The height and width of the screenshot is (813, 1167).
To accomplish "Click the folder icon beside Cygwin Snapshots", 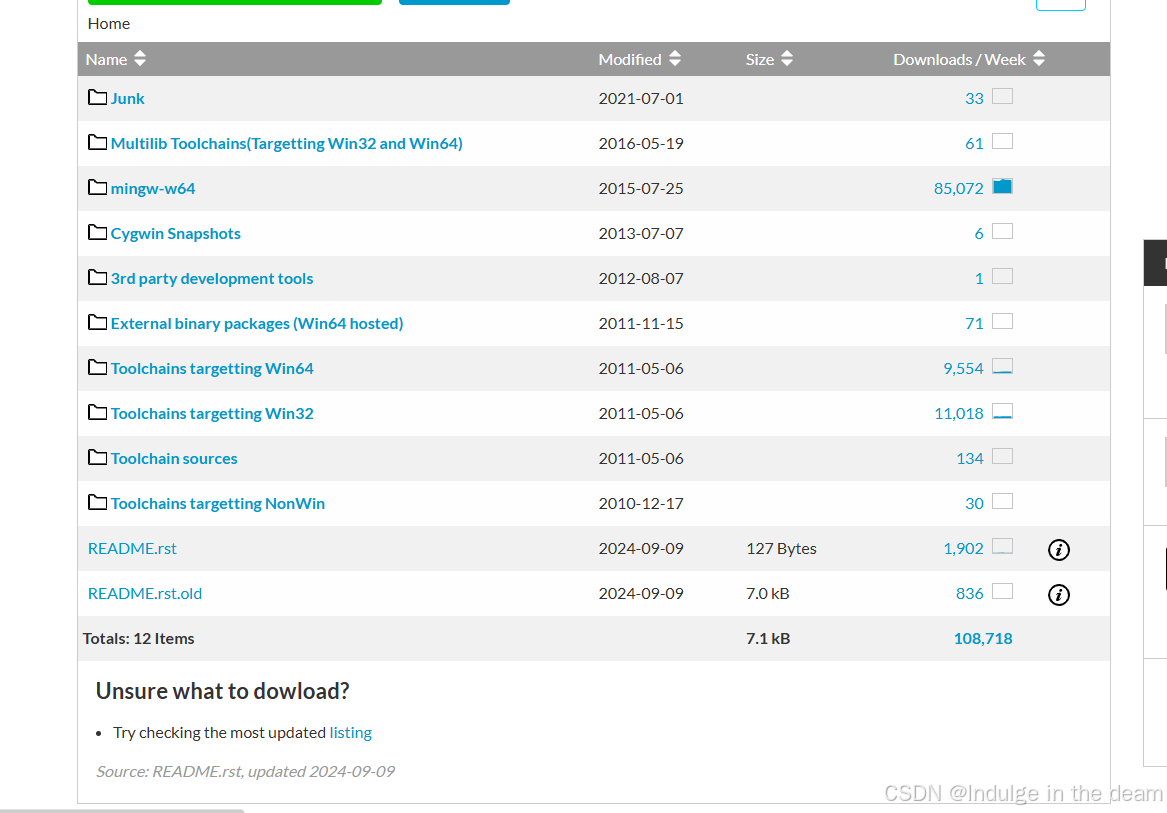I will (97, 232).
